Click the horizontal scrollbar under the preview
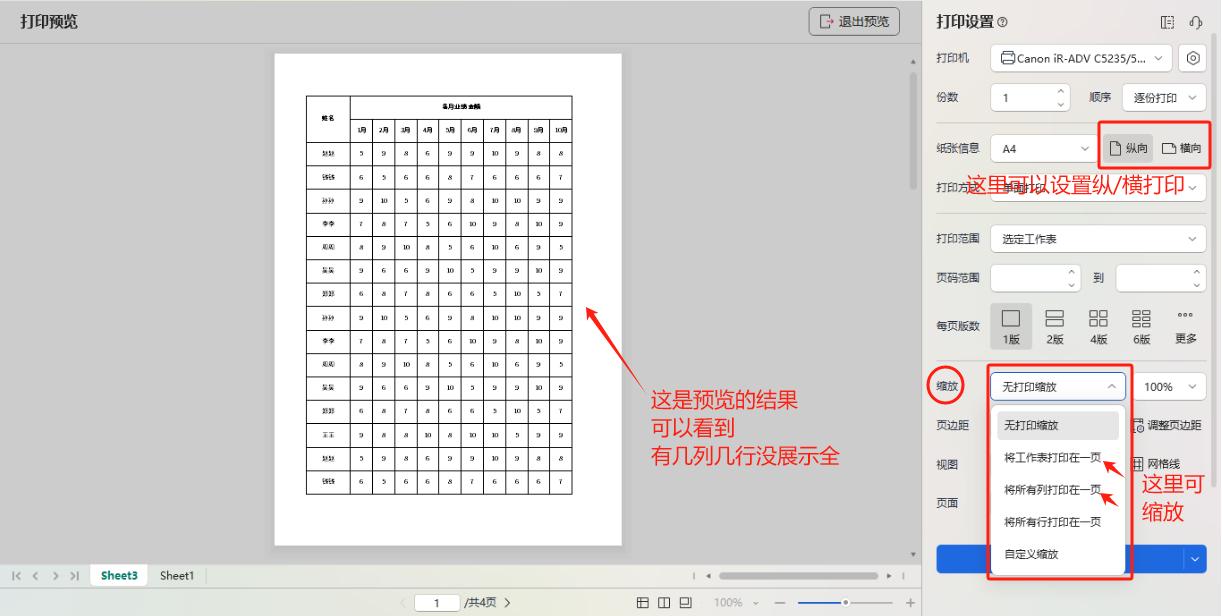This screenshot has width=1222, height=616. (x=799, y=576)
